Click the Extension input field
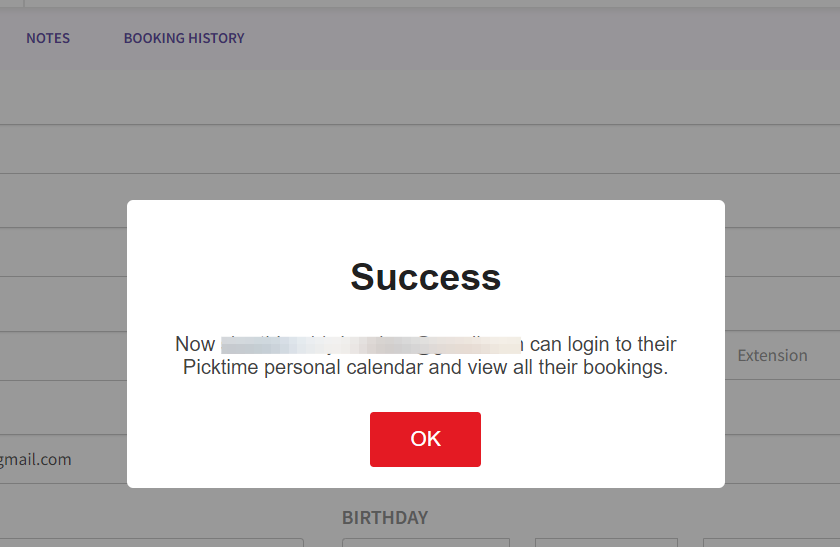The width and height of the screenshot is (840, 547). tap(771, 356)
